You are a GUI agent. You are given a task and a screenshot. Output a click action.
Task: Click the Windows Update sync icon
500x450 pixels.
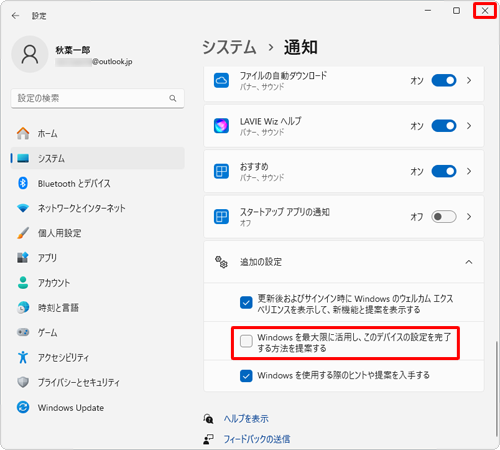23,407
